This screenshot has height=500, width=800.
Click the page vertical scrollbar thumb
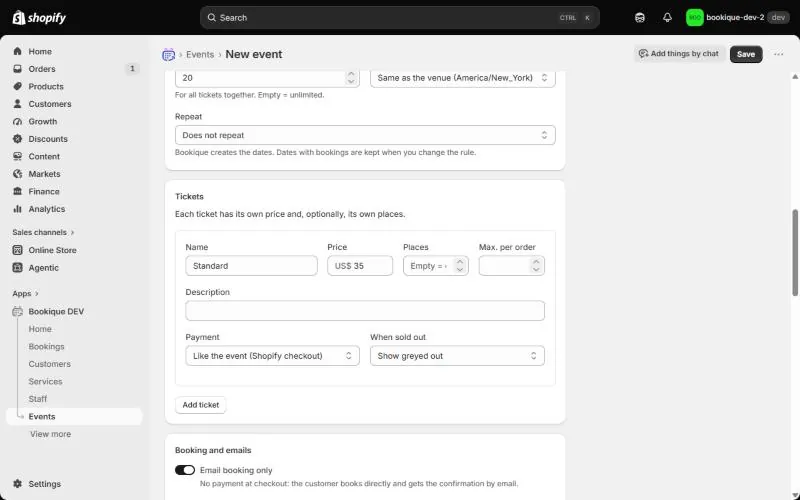(x=795, y=253)
